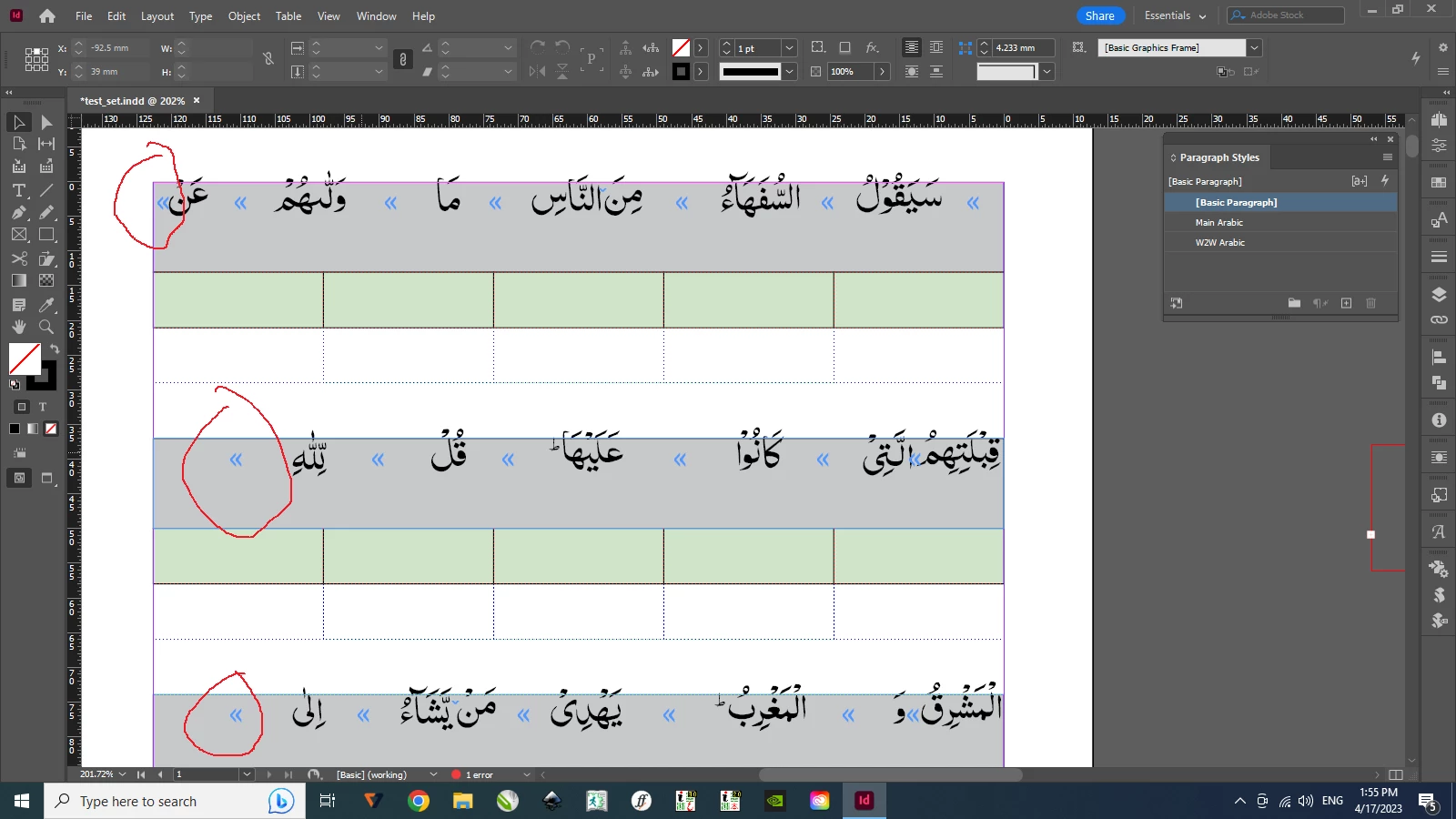Choose the Scissors tool
Screen dimensions: 1456x819
tap(19, 258)
